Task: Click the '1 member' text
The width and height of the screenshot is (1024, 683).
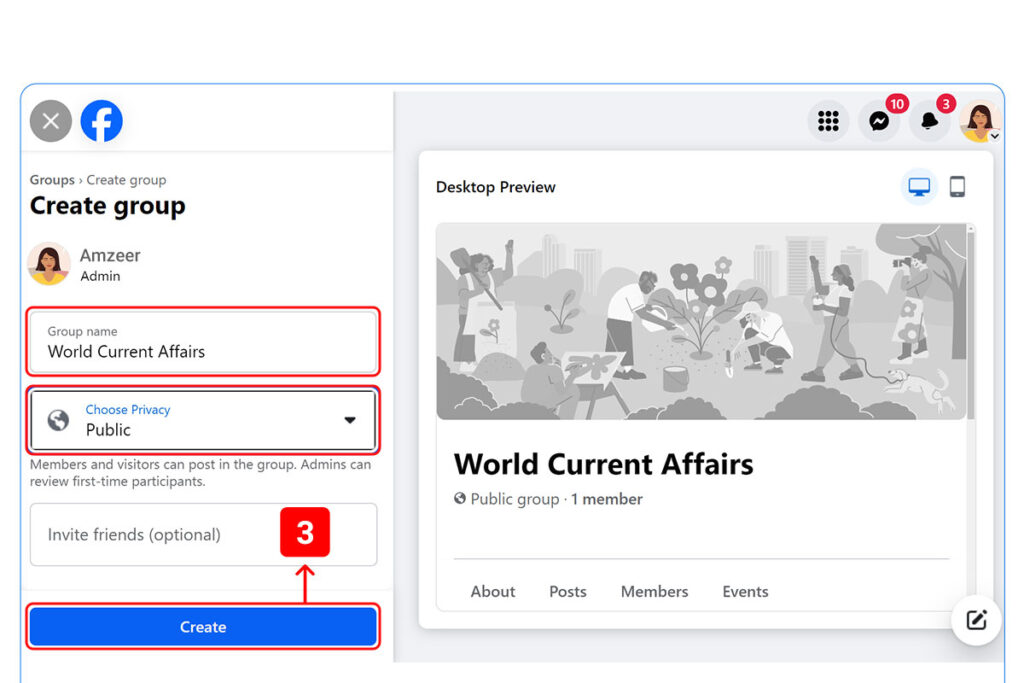Action: point(607,499)
